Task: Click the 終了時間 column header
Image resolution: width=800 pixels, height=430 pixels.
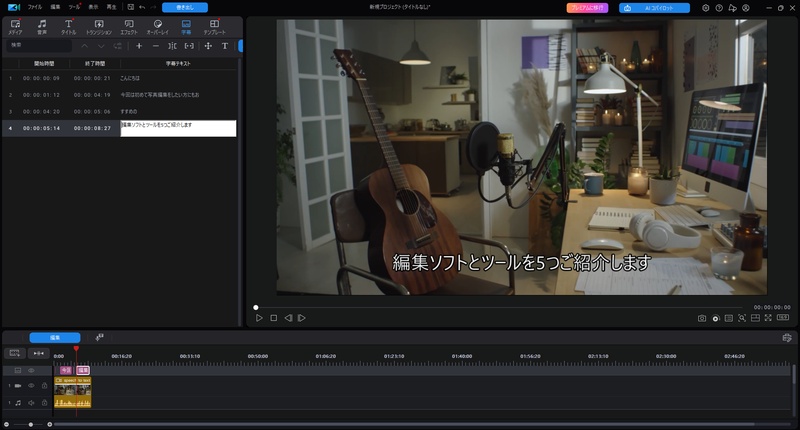Action: coord(95,63)
